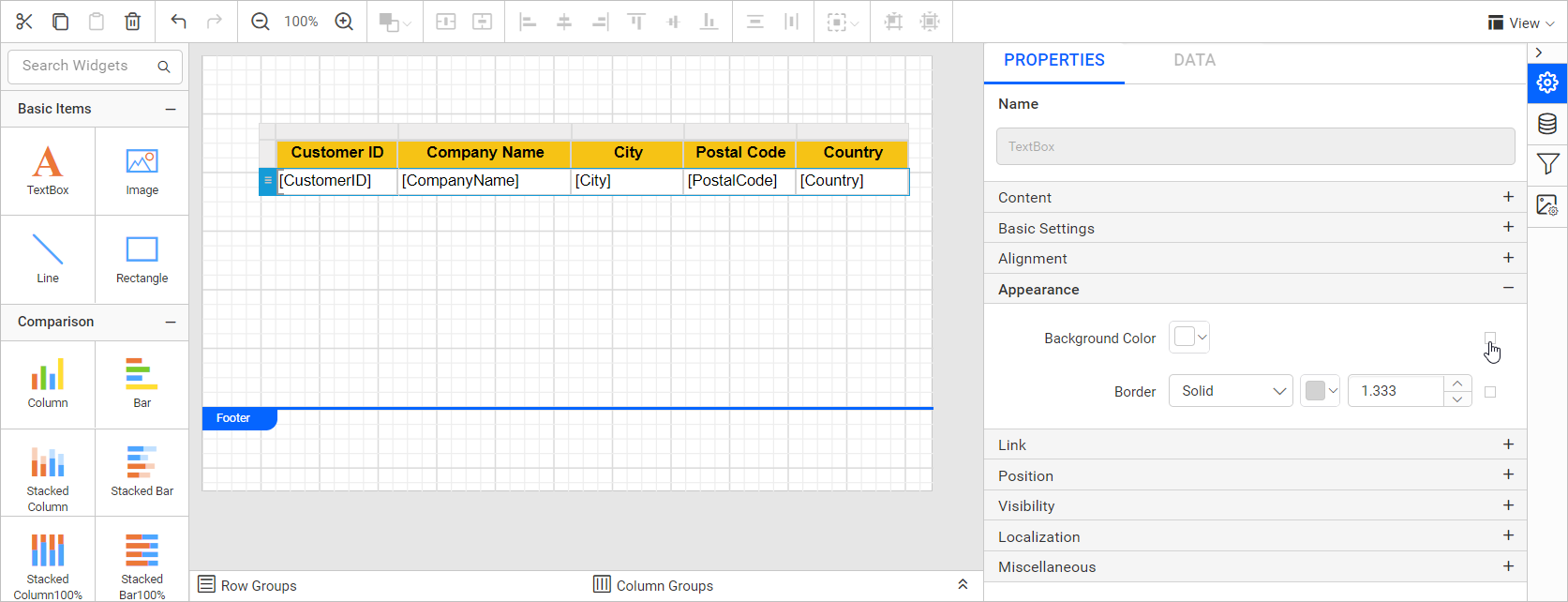Align selected items to vertical middle

coord(673,22)
